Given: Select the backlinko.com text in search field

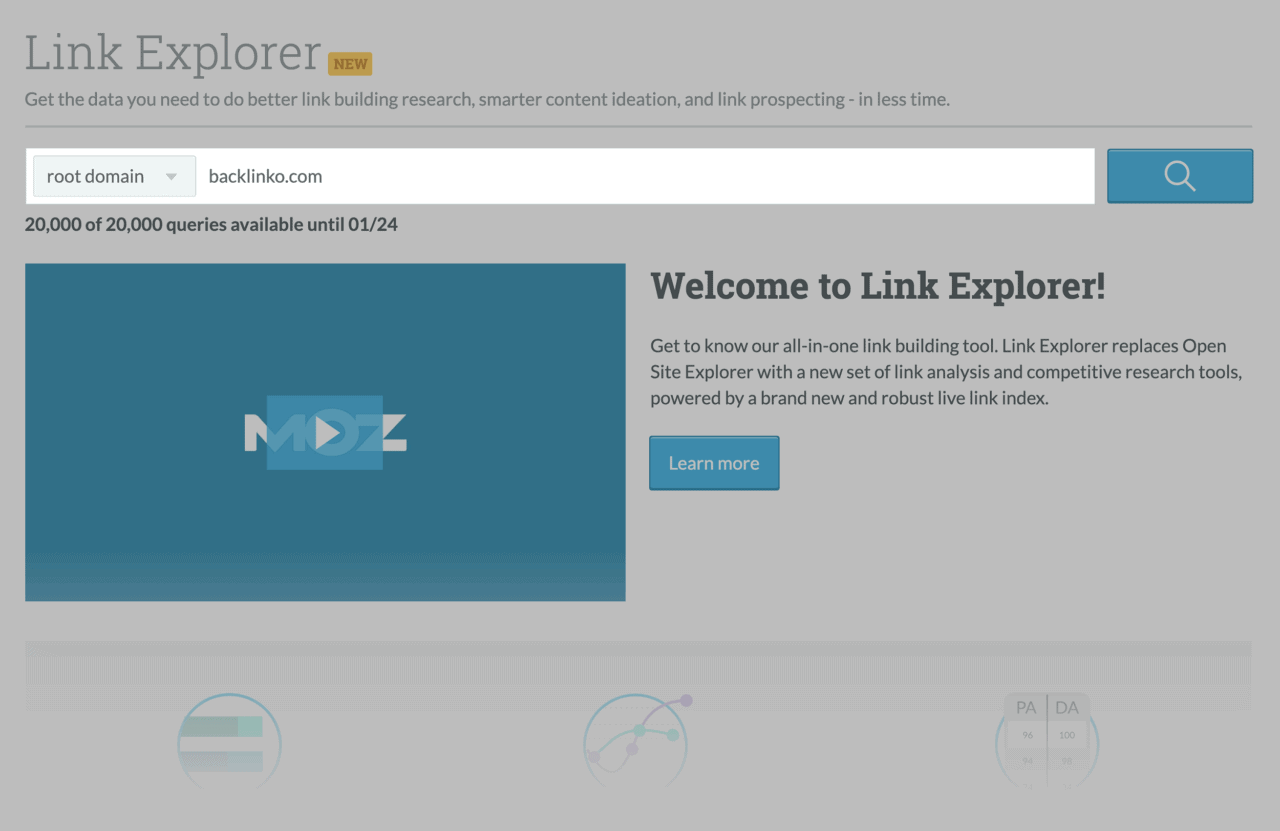Looking at the screenshot, I should tap(264, 176).
